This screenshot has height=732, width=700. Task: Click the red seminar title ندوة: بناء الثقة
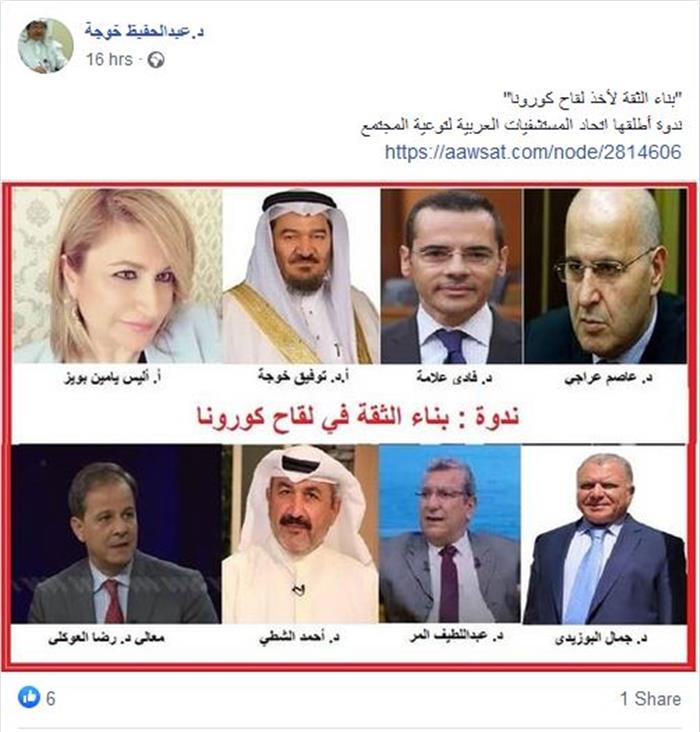tap(358, 415)
